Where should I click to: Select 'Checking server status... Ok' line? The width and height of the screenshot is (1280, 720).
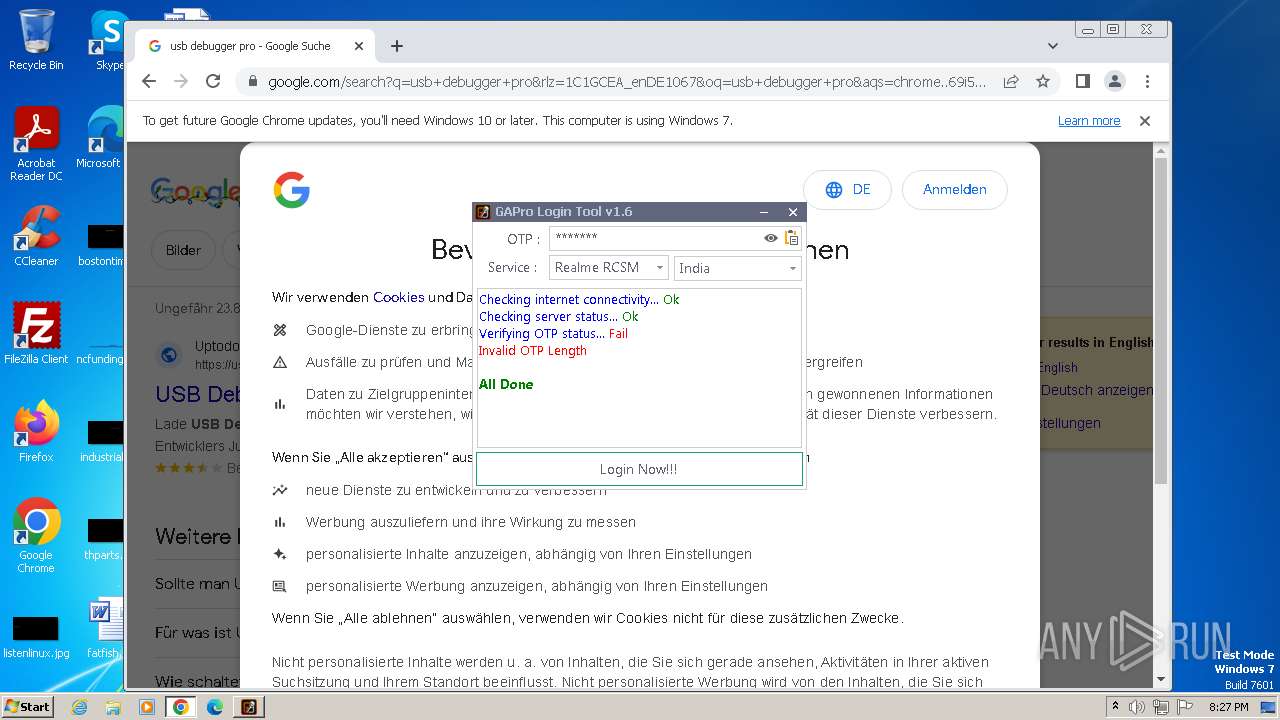[559, 317]
